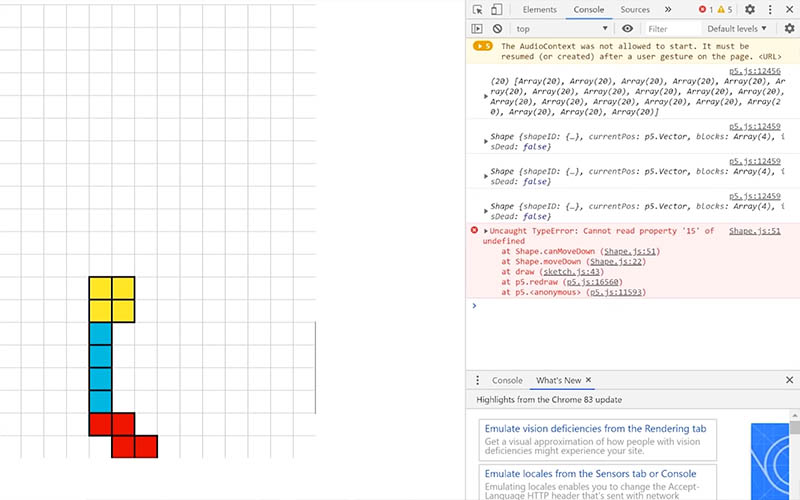The width and height of the screenshot is (800, 500).
Task: Expand the second Shape object log
Action: pyautogui.click(x=486, y=176)
